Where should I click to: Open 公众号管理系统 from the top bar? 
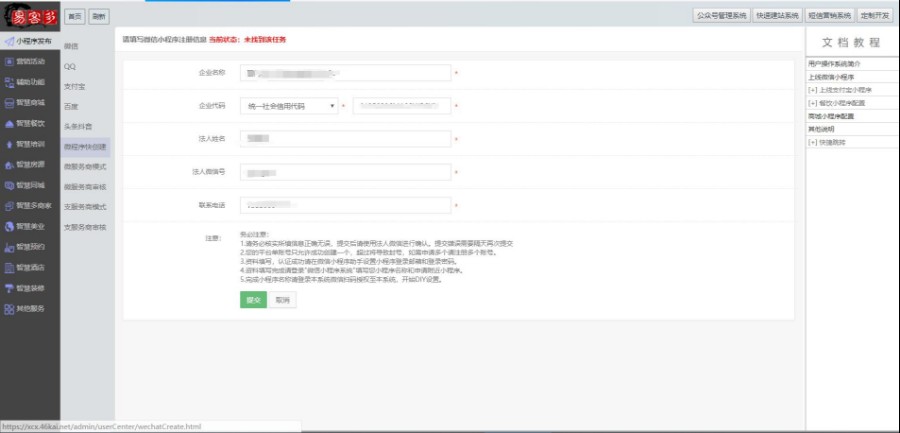coord(721,16)
